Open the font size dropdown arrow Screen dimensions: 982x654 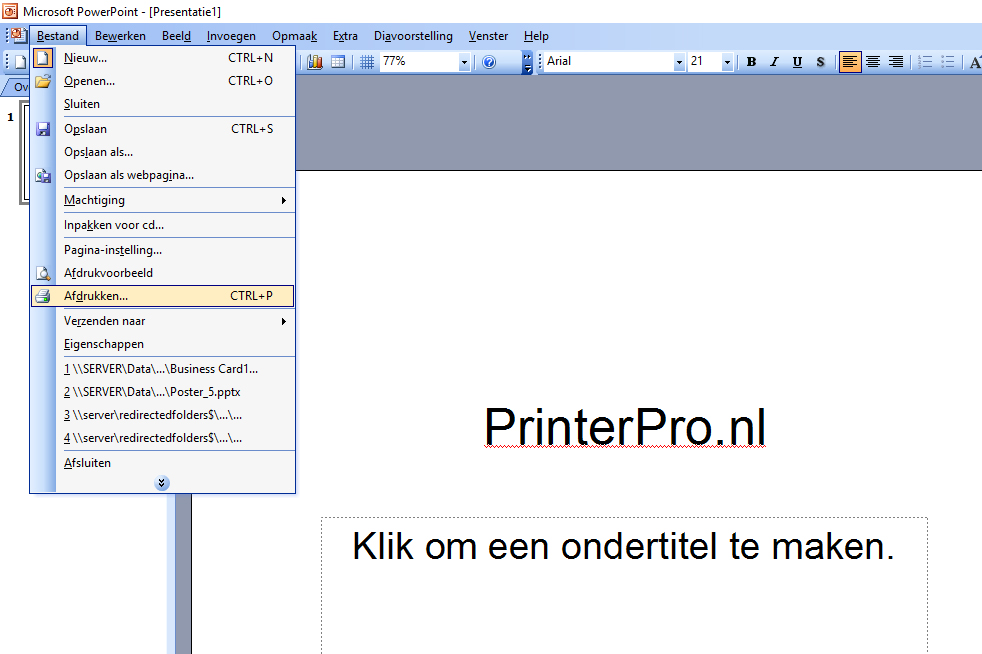(x=727, y=61)
